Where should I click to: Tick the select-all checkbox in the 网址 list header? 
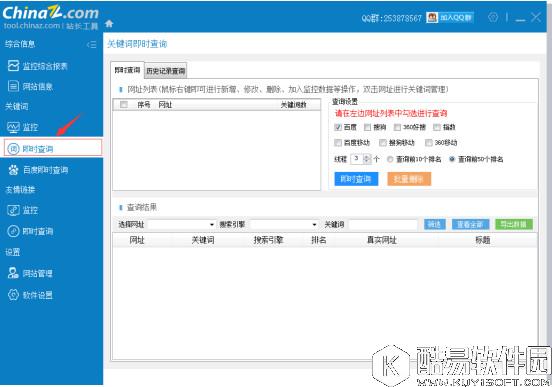pyautogui.click(x=124, y=105)
